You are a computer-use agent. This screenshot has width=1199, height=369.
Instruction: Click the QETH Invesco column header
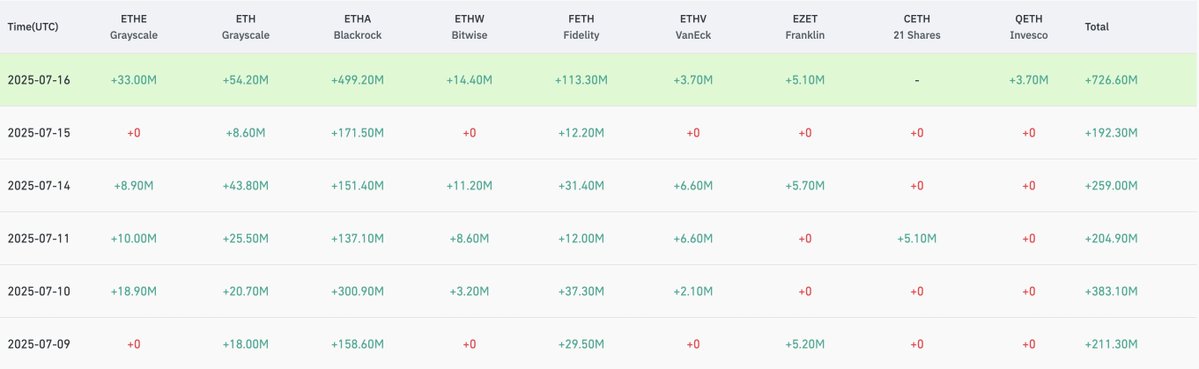[1028, 27]
